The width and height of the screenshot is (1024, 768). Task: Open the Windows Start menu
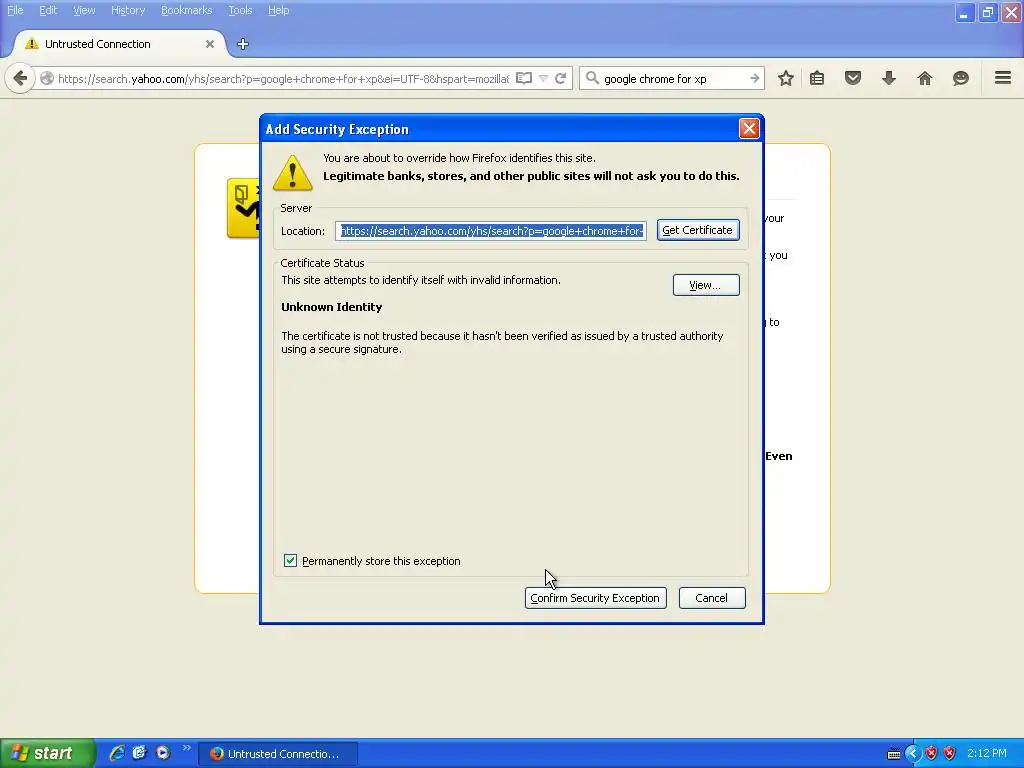[47, 753]
